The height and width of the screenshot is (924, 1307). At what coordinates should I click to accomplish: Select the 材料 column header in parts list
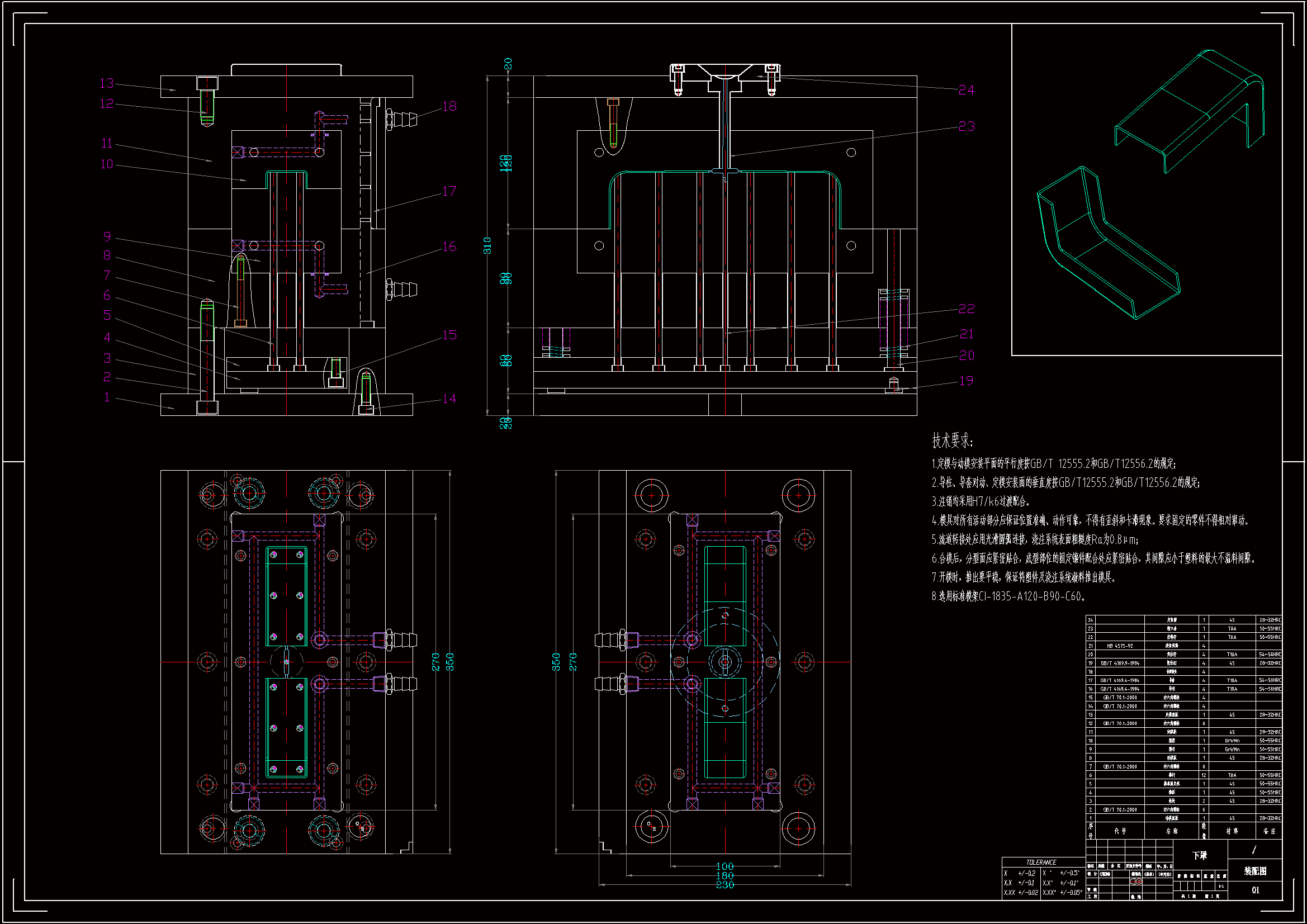(1232, 831)
